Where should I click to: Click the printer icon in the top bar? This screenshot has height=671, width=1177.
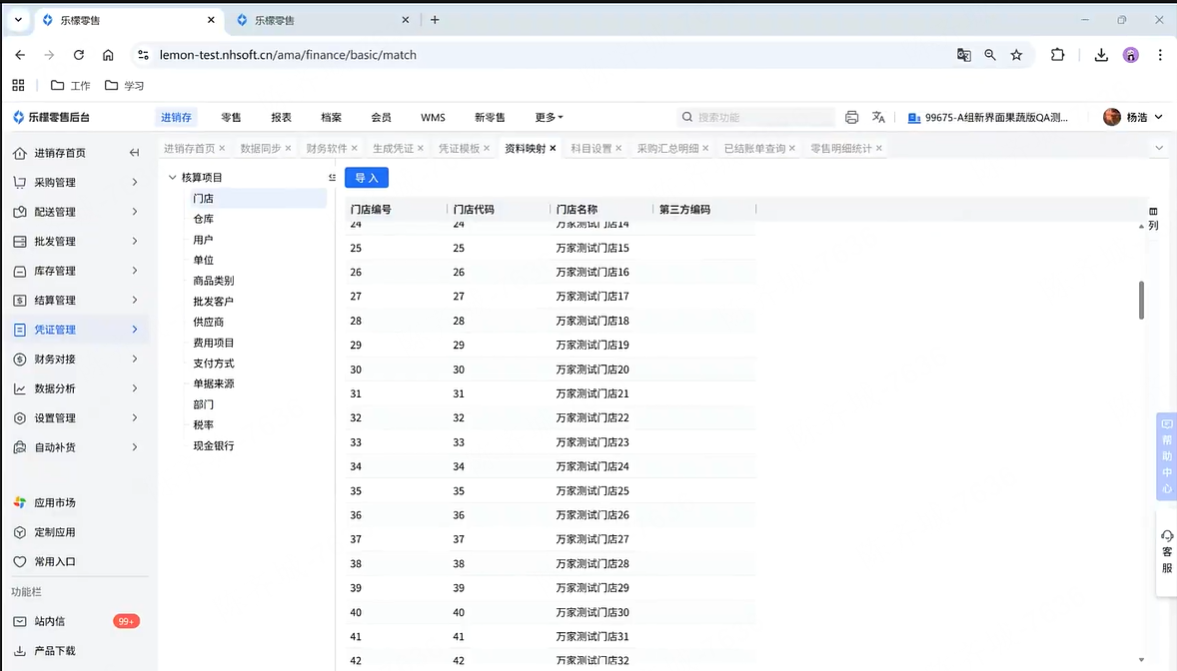click(851, 117)
